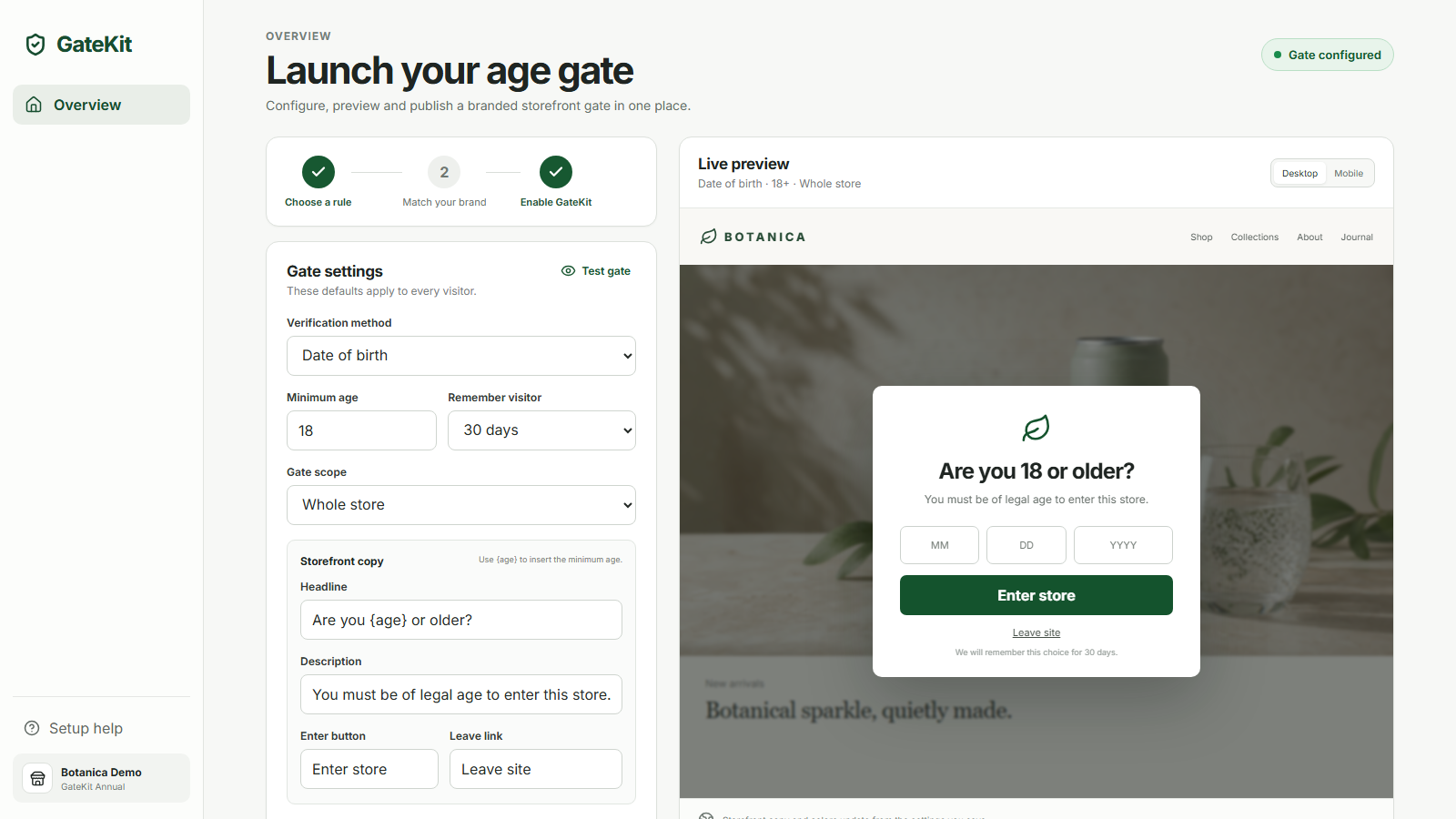Click the Setup help question icon
1456x819 pixels.
(x=32, y=728)
